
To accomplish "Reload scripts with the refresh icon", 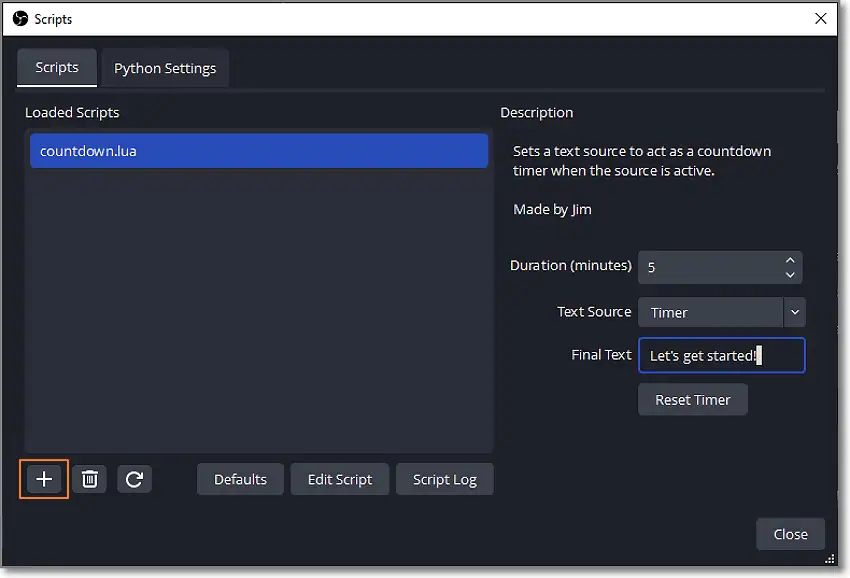I will [x=134, y=480].
